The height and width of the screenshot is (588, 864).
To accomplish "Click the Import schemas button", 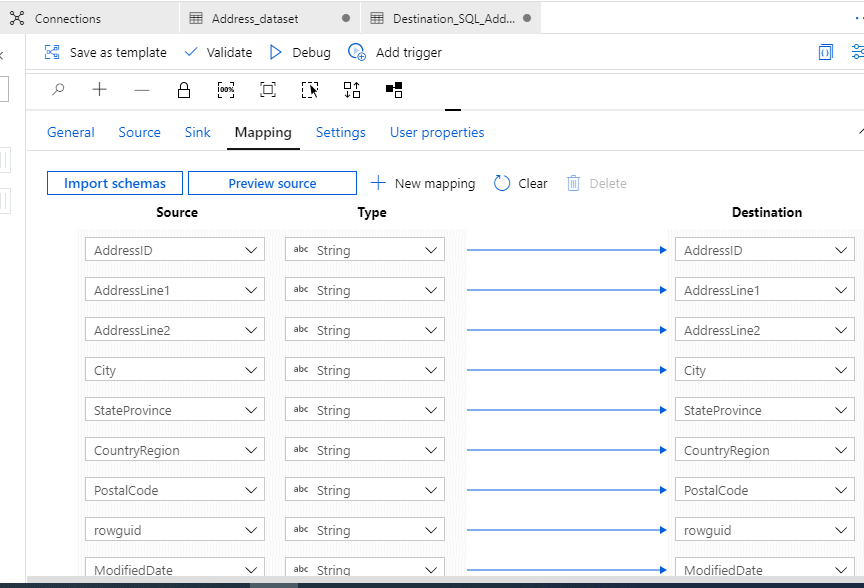I will 114,183.
